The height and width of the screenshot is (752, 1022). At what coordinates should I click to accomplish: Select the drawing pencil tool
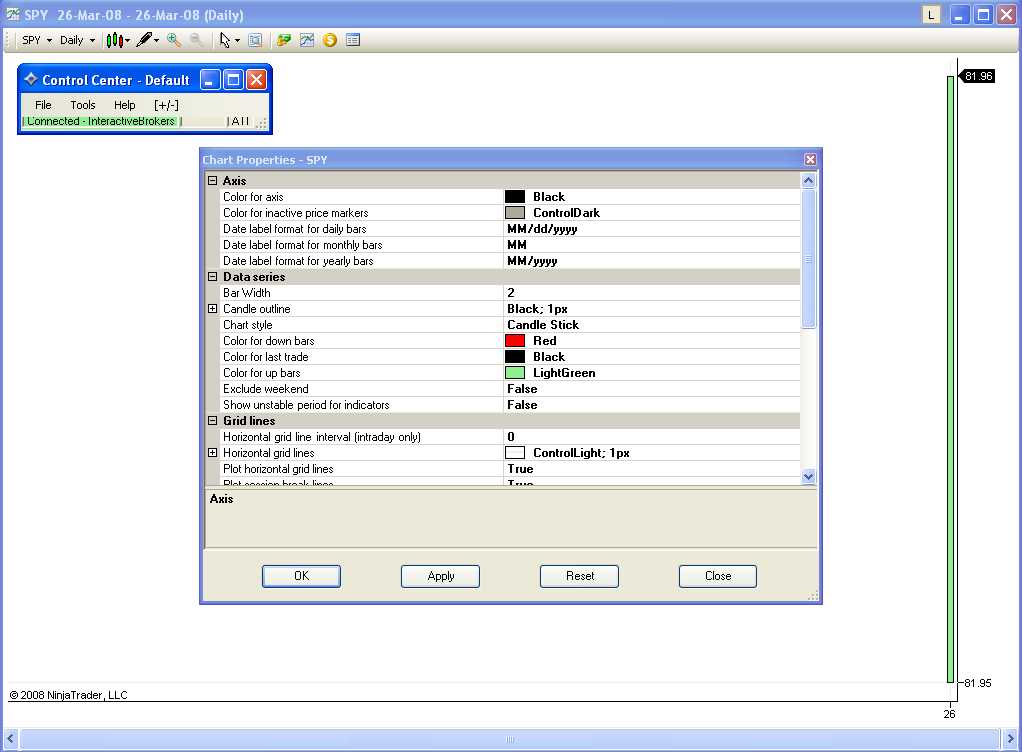pyautogui.click(x=148, y=40)
